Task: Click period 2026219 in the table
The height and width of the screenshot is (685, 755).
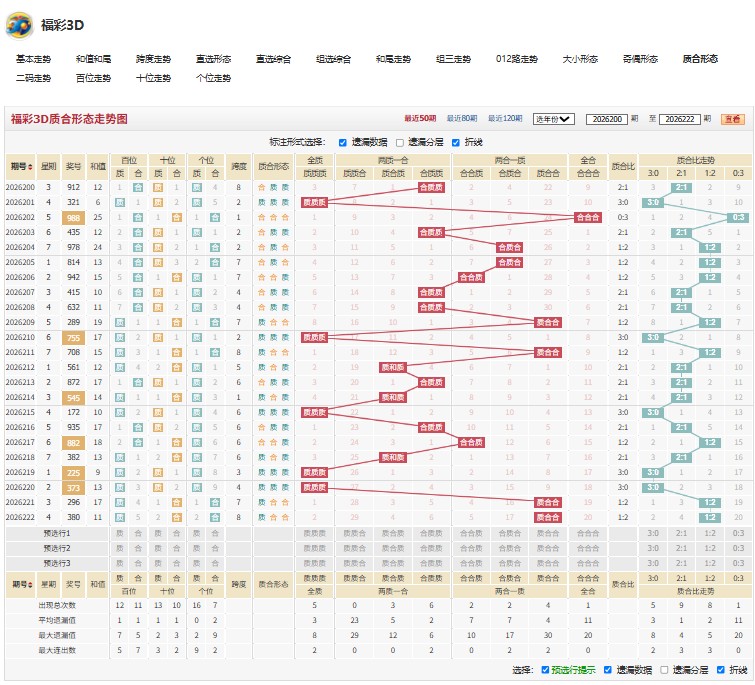Action: (20, 473)
